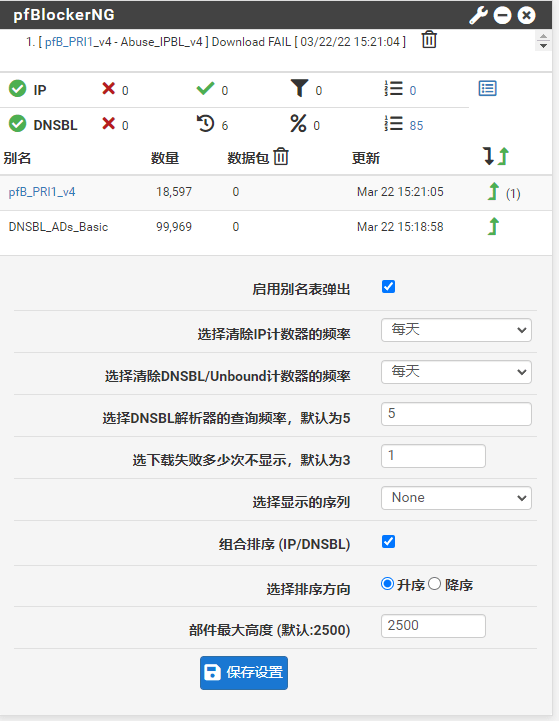Viewport: 559px width, 721px height.
Task: Select the 升序 radio button
Action: (388, 584)
